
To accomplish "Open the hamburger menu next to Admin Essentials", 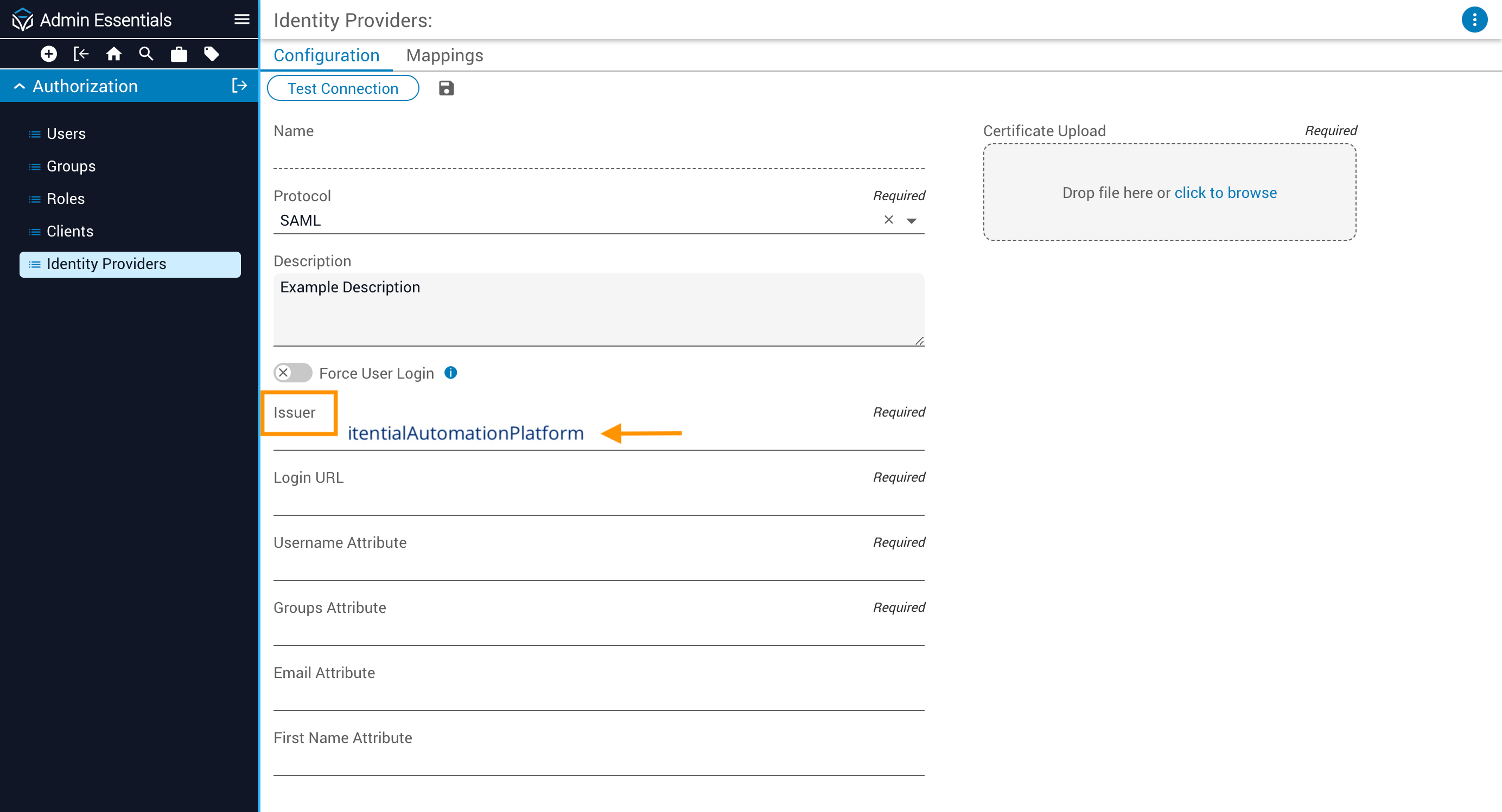I will (x=242, y=20).
